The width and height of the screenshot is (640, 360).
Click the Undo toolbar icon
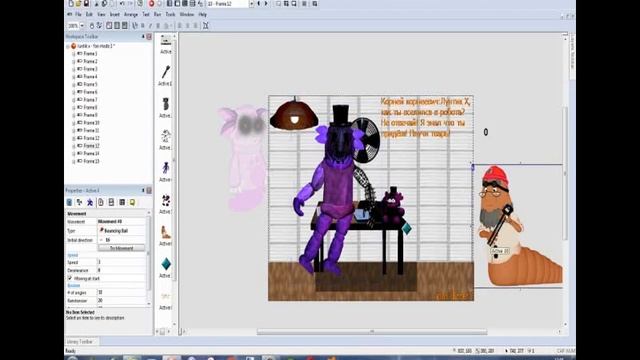(122, 4)
